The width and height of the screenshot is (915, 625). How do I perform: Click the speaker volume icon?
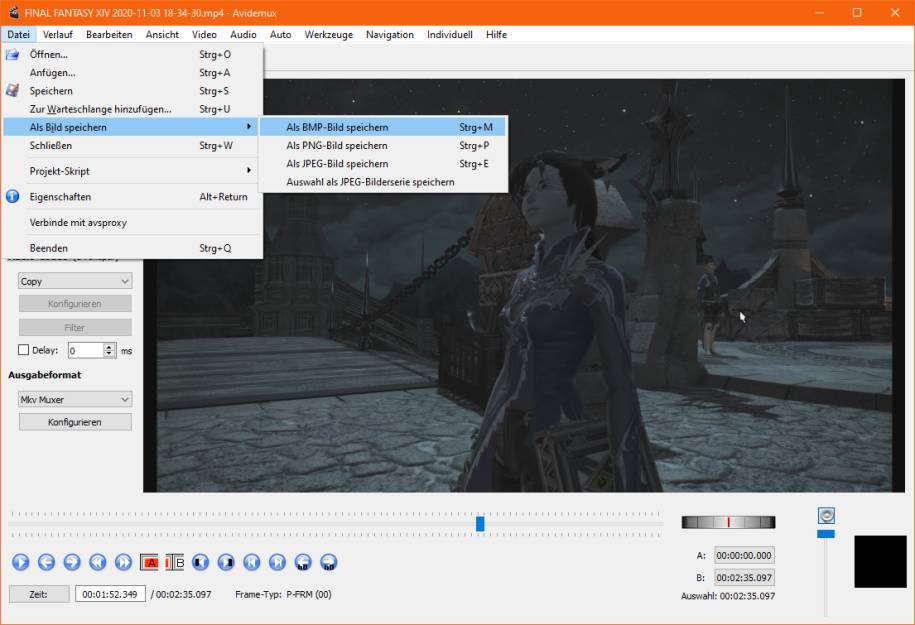826,516
